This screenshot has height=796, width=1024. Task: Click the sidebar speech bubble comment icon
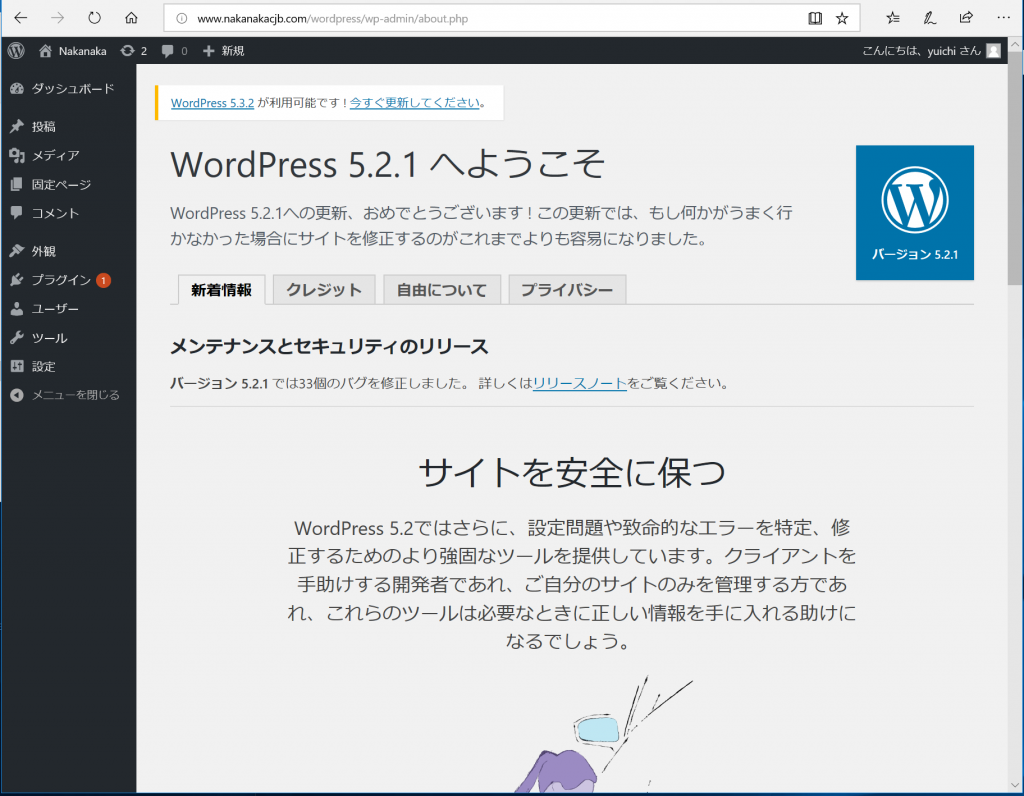(17, 213)
